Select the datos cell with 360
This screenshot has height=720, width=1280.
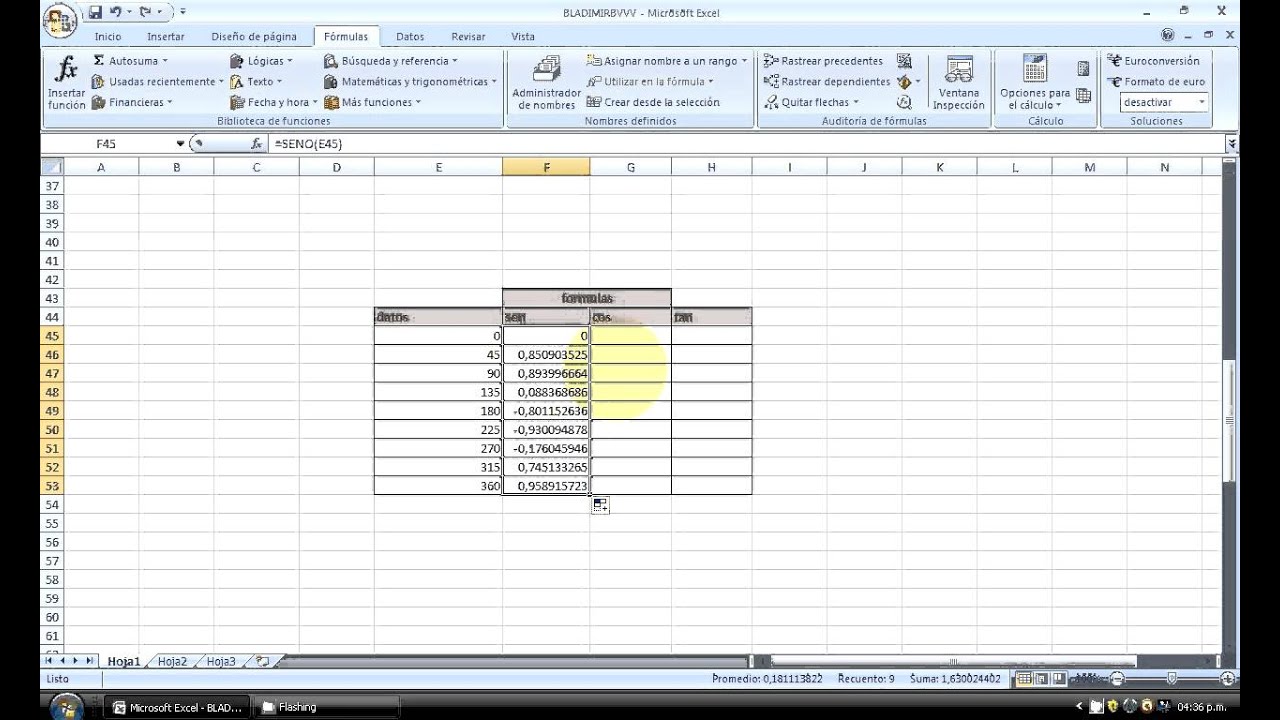439,486
